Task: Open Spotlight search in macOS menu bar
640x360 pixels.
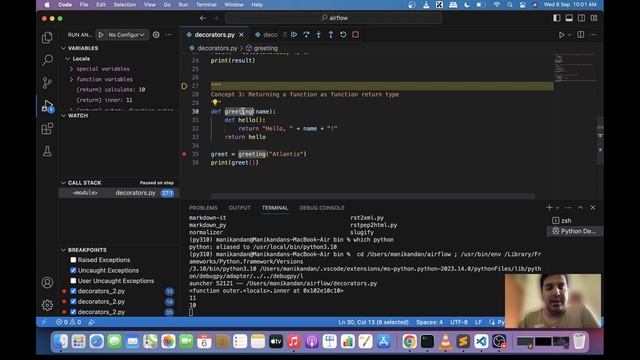Action: (510, 5)
